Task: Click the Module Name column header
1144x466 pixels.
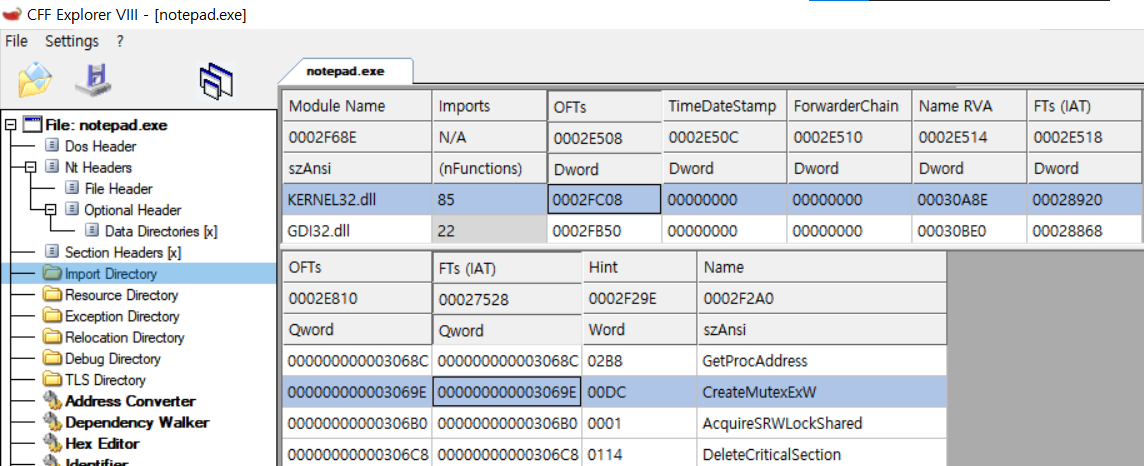Action: tap(357, 106)
